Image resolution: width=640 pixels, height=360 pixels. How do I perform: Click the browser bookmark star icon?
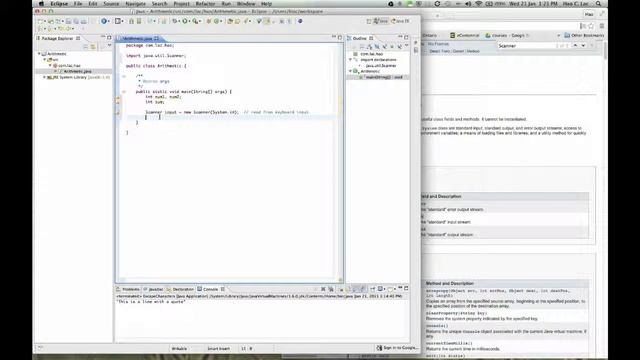click(591, 26)
